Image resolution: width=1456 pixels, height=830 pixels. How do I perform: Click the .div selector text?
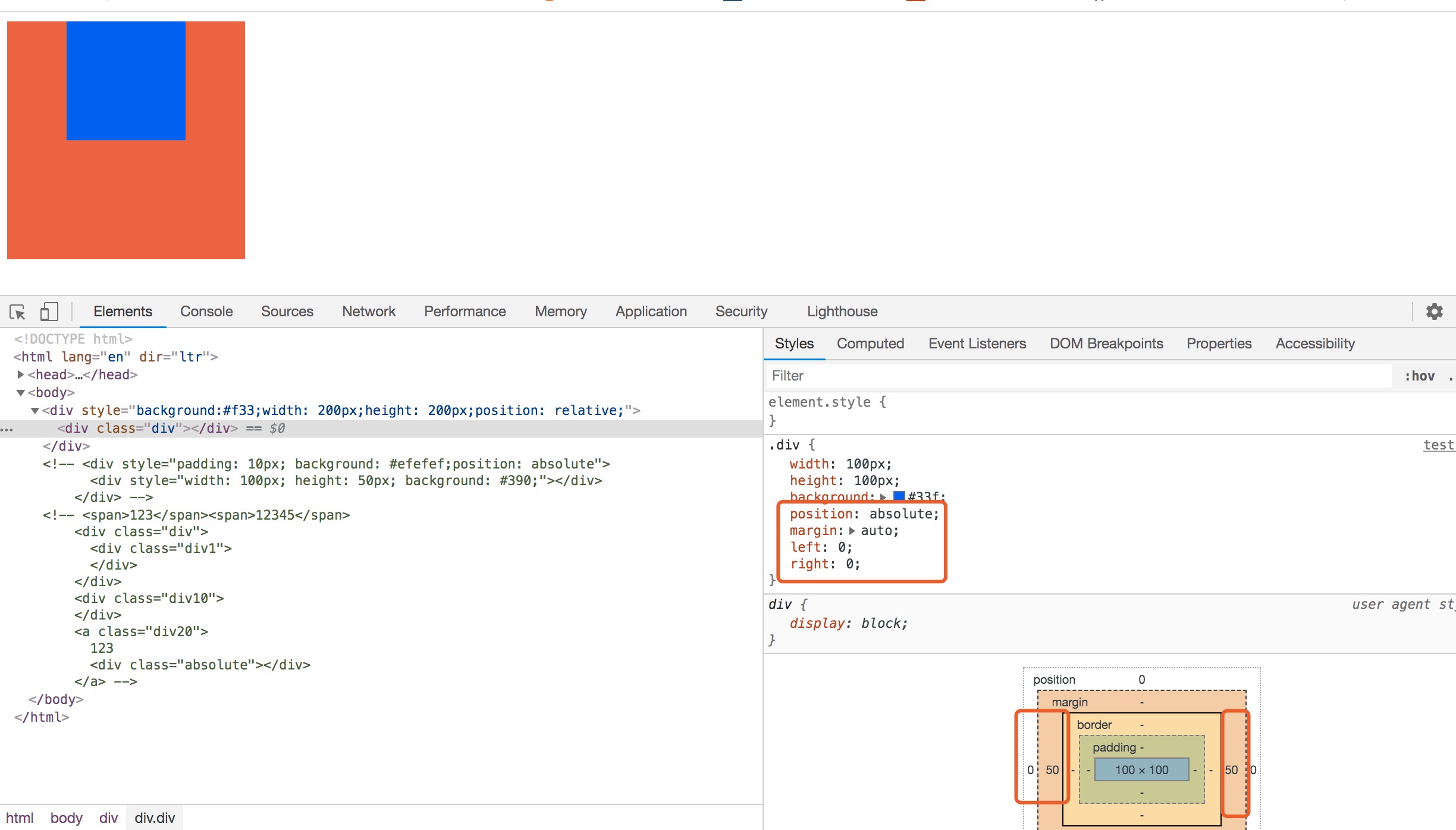point(784,445)
